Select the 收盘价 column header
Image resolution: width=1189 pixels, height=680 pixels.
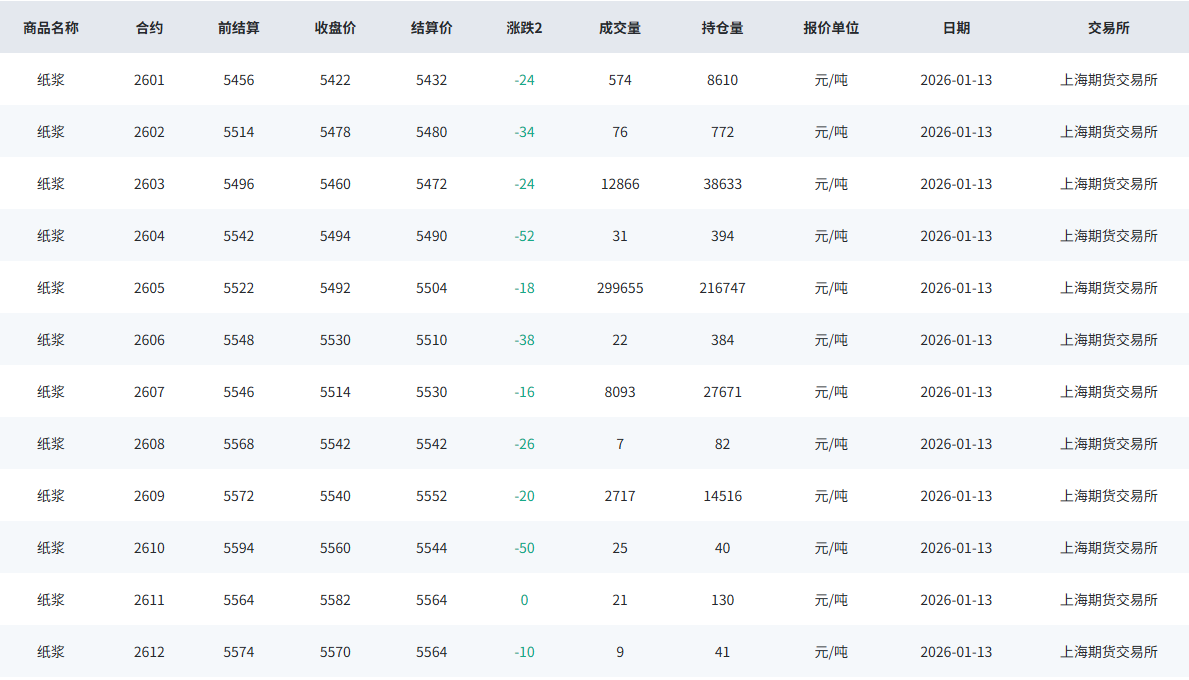pos(335,28)
